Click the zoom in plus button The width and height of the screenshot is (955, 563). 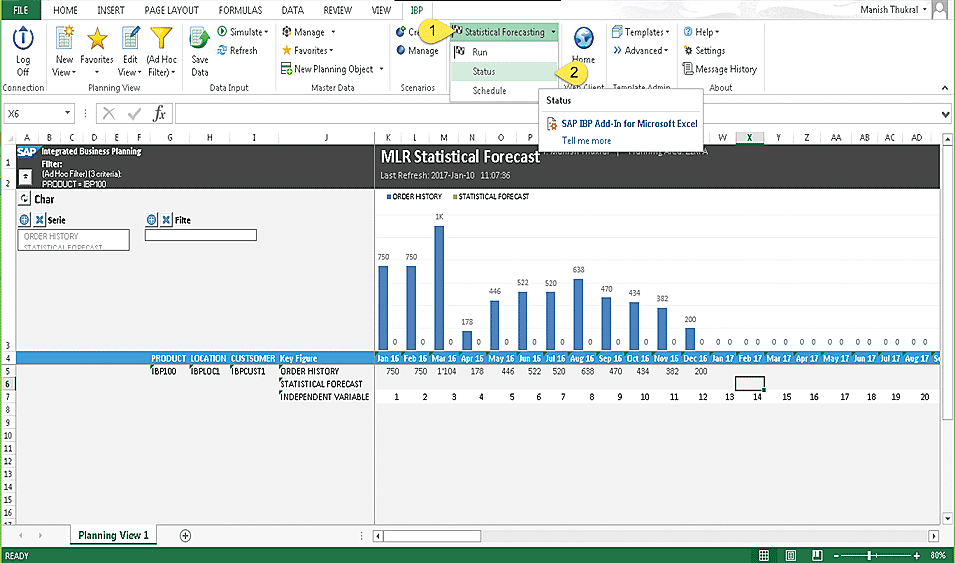point(917,556)
